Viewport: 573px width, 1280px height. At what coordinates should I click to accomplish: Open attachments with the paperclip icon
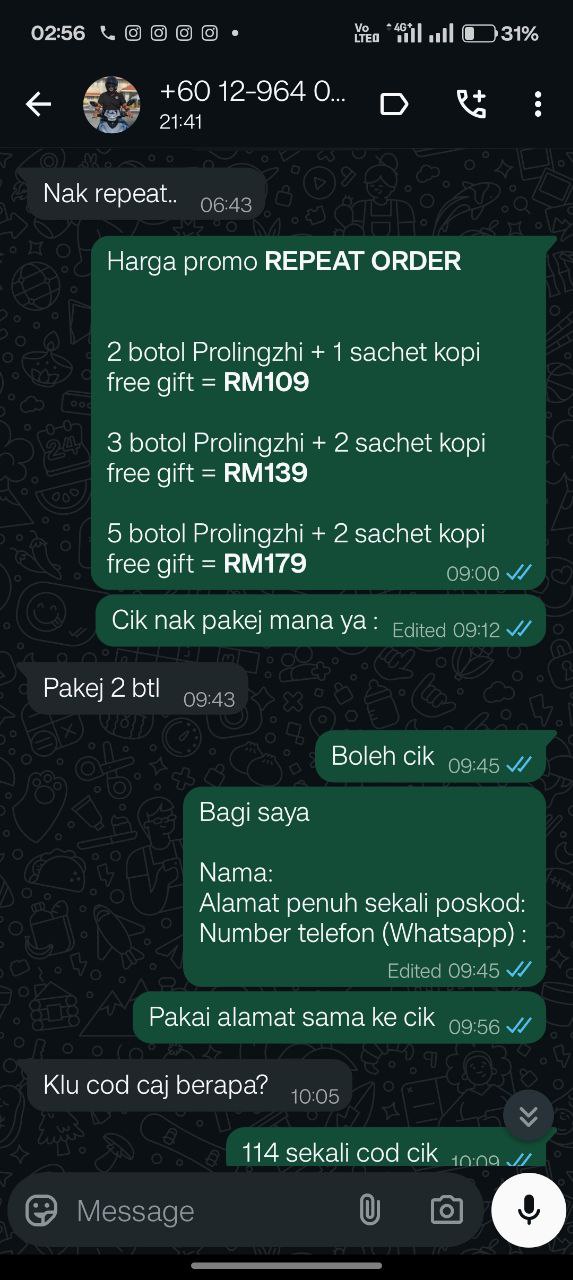coord(369,1211)
